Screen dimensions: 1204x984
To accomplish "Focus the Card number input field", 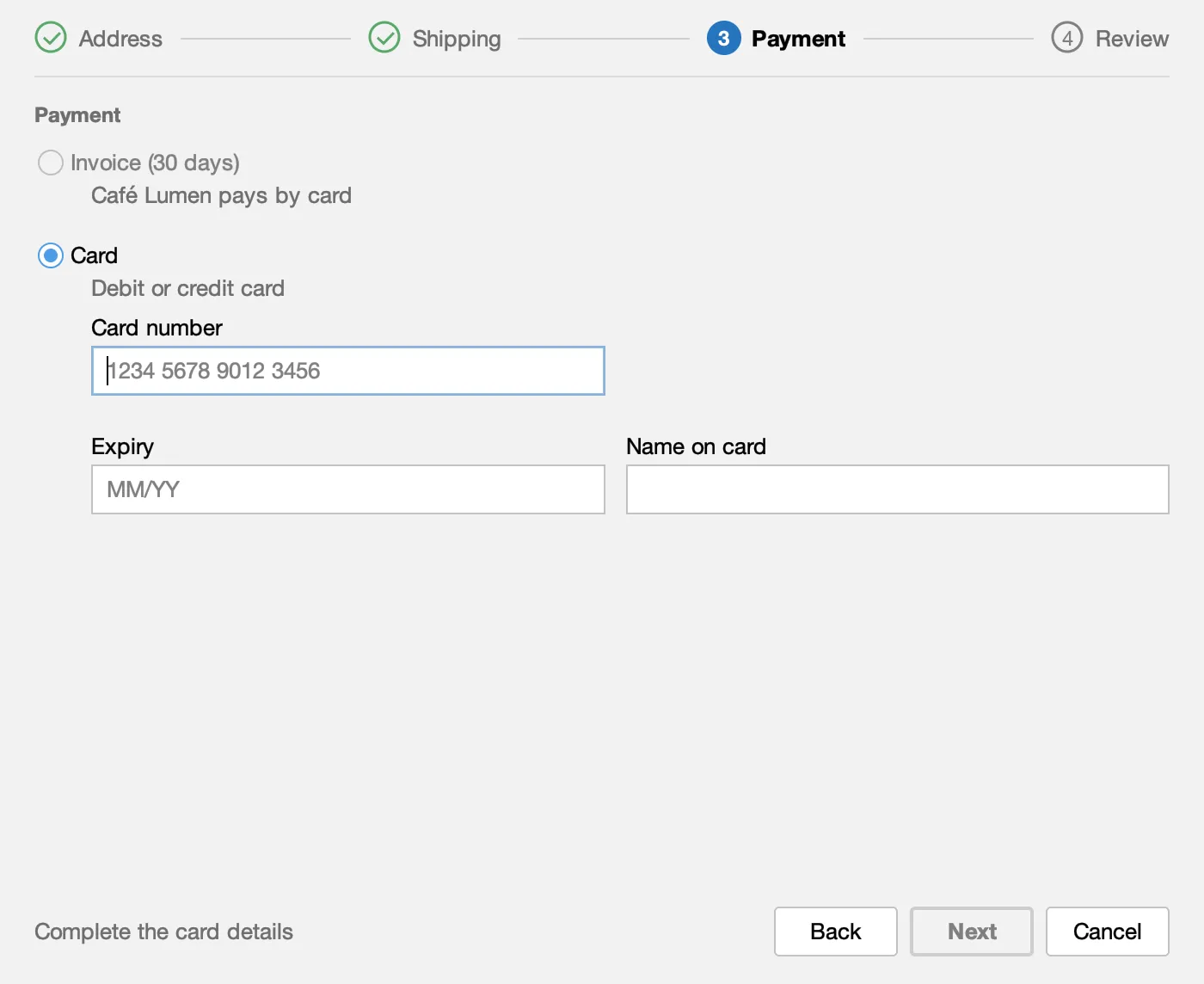I will [x=348, y=371].
